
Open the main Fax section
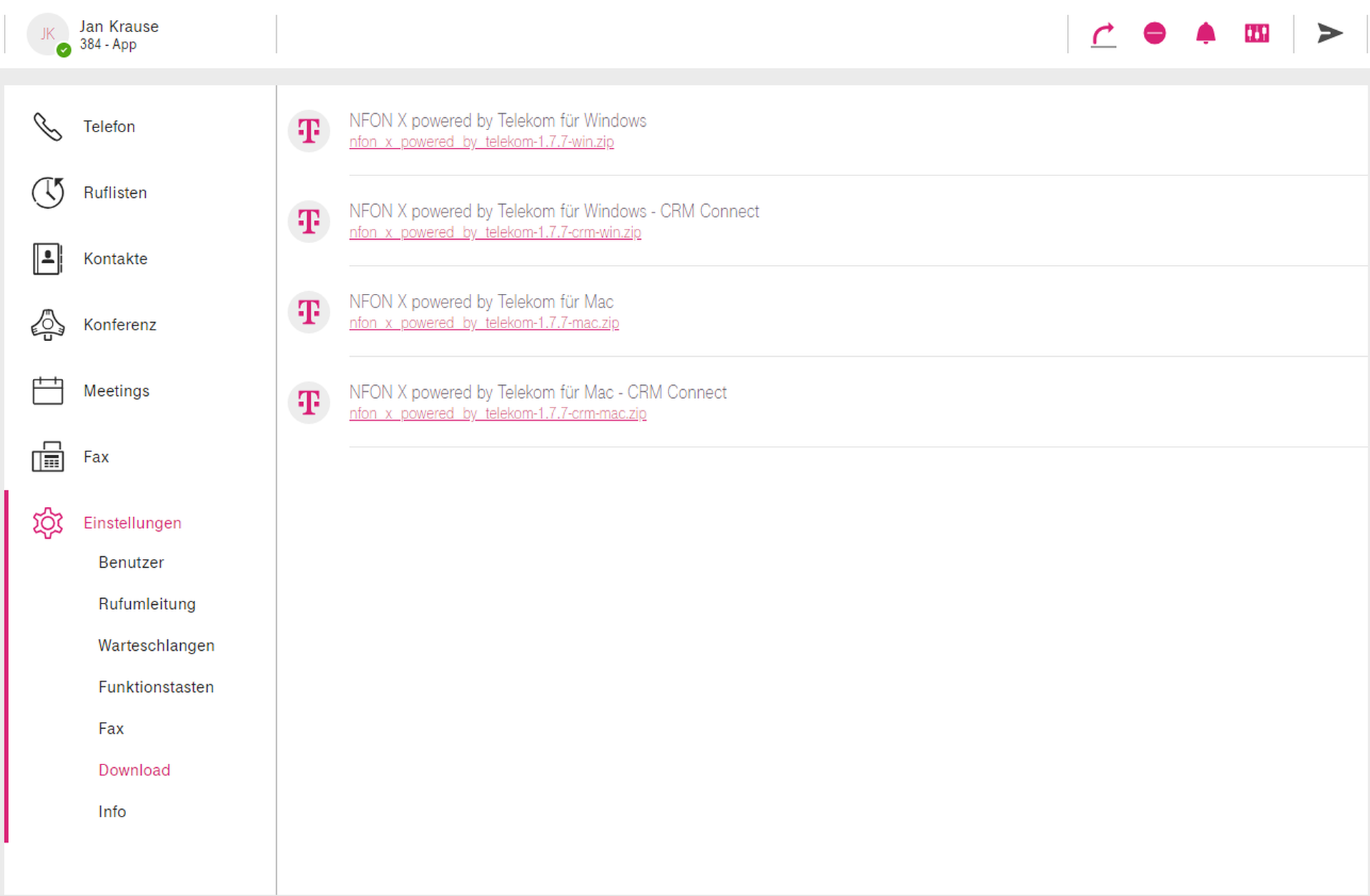pos(96,457)
